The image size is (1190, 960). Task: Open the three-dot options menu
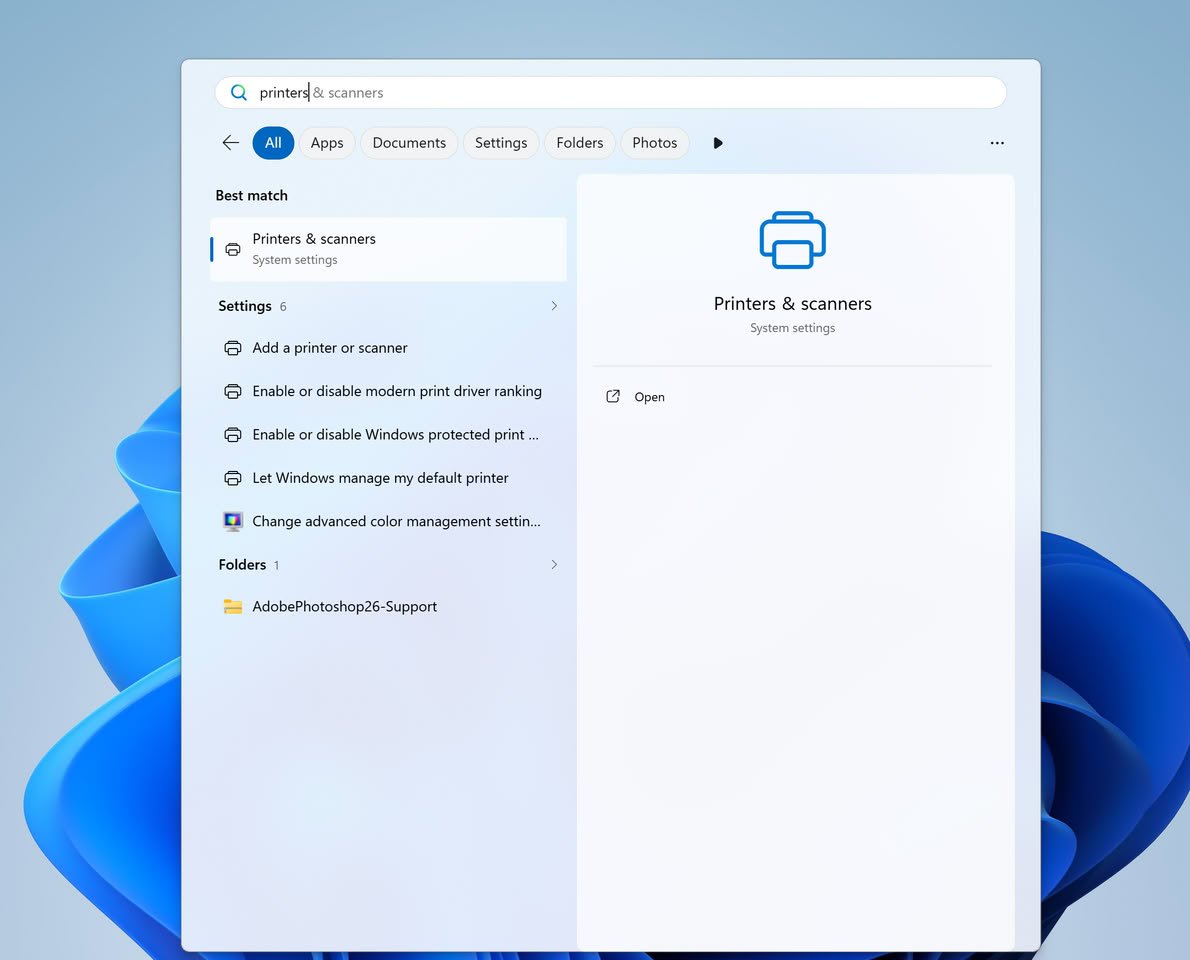pos(996,143)
